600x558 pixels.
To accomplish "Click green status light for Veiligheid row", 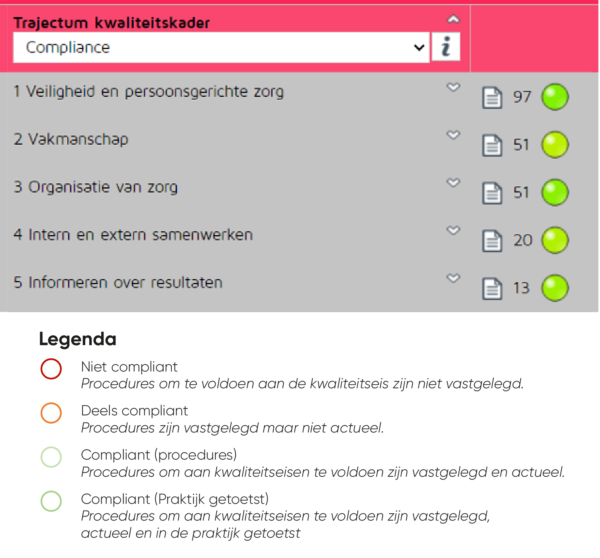I will click(x=555, y=97).
